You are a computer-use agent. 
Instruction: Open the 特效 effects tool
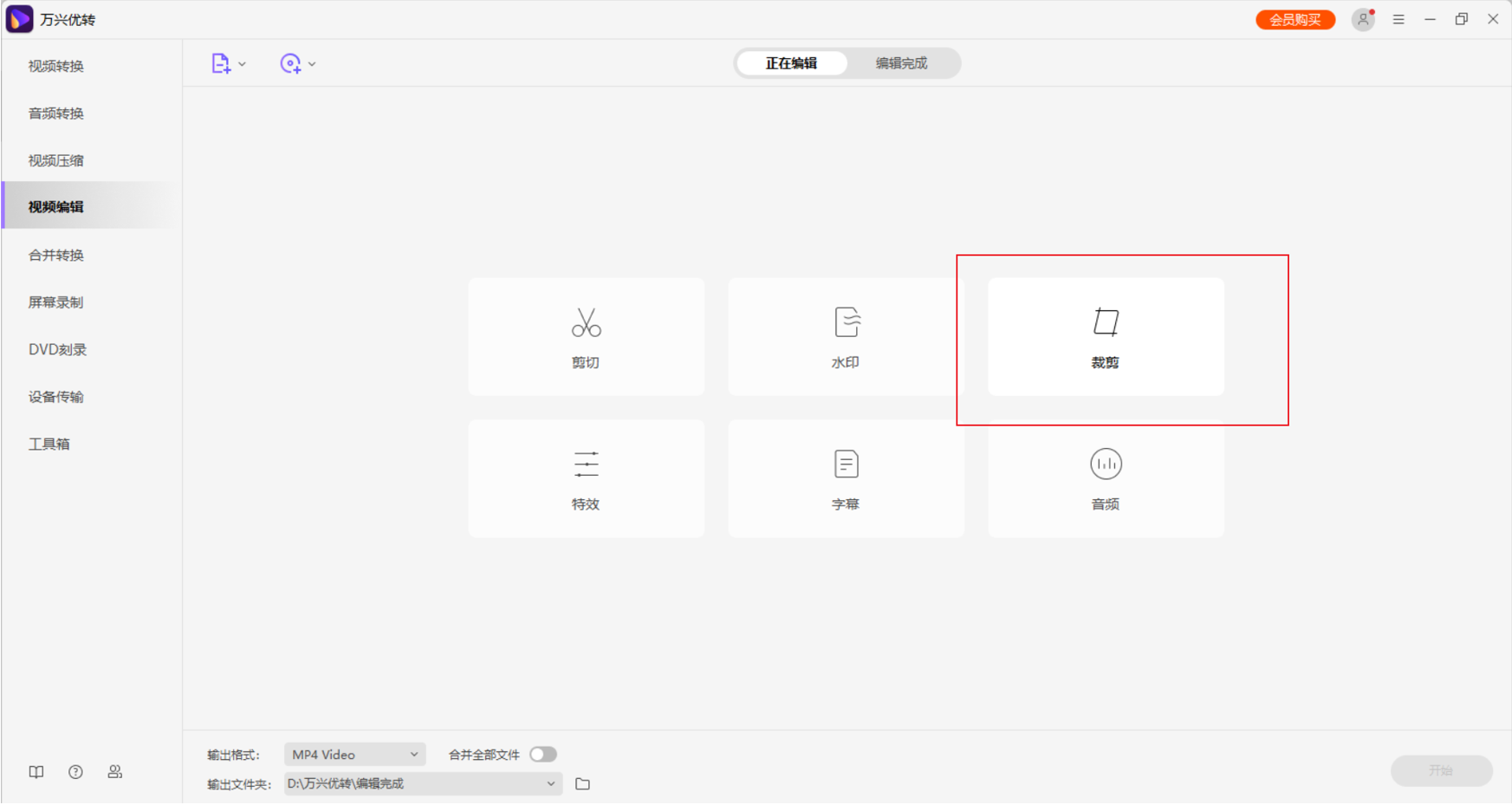coord(586,478)
